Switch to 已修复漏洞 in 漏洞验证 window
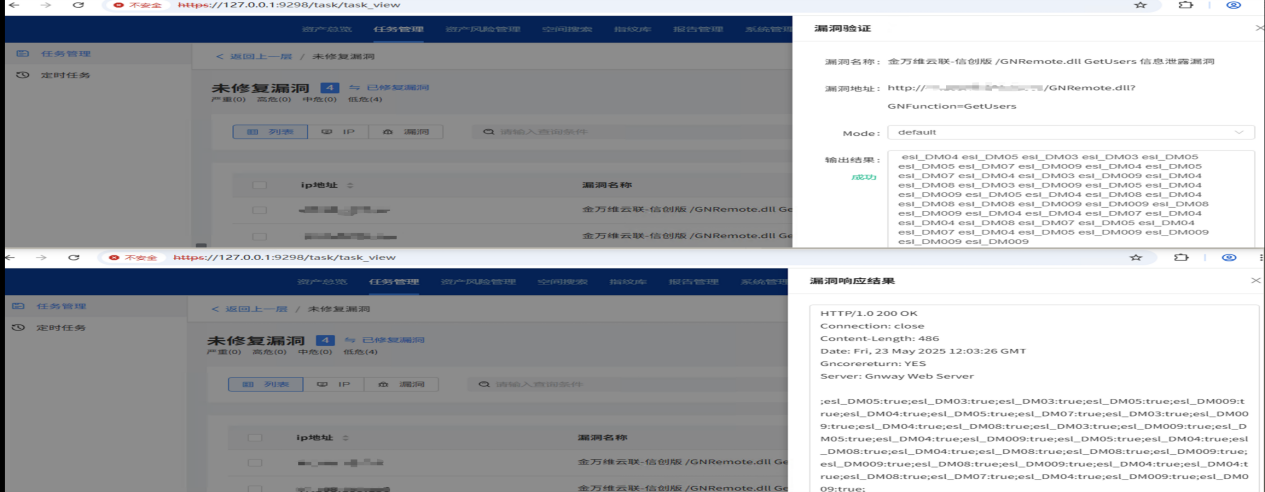Viewport: 1265px width, 492px height. pos(398,88)
